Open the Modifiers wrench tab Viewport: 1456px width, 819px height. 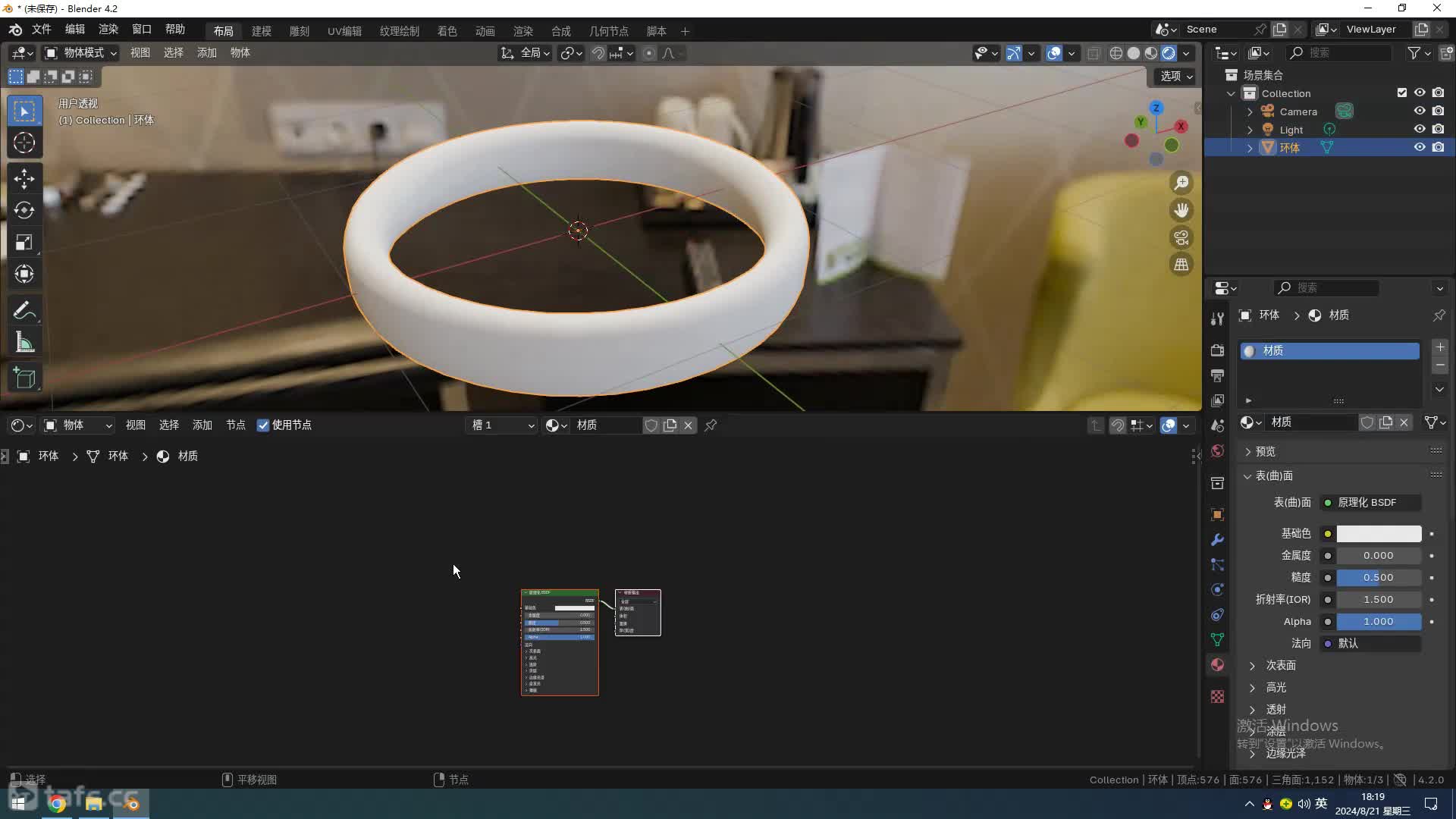(x=1217, y=540)
